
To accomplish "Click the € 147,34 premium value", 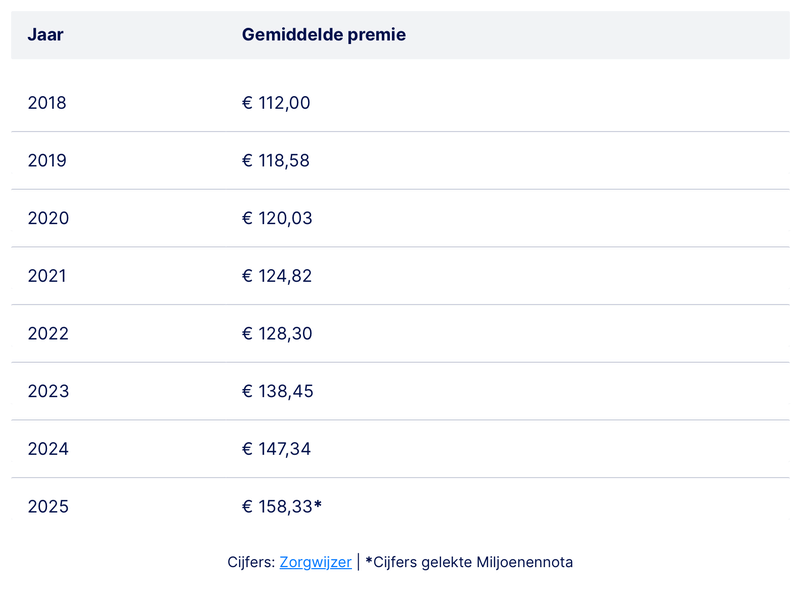I will pos(277,449).
